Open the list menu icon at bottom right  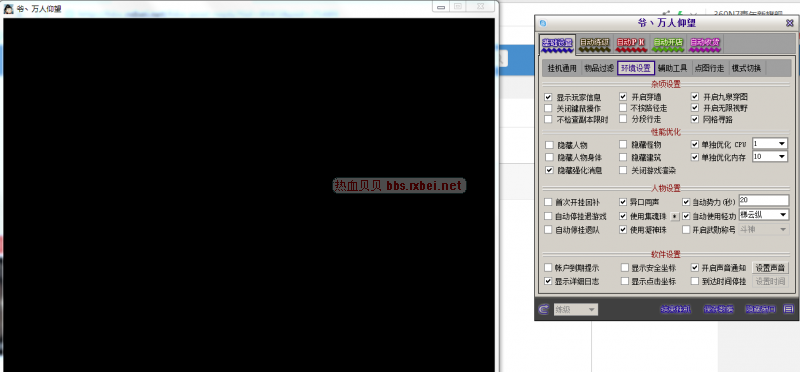788,309
